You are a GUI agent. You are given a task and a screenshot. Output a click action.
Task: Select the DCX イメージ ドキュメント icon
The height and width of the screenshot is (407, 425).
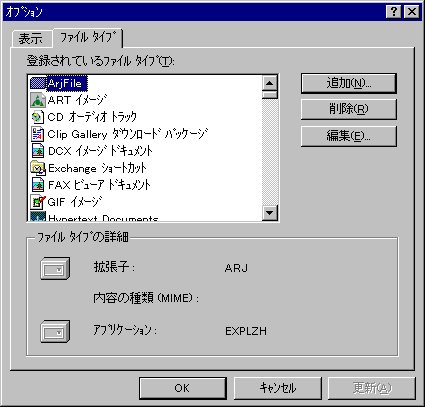pyautogui.click(x=38, y=151)
